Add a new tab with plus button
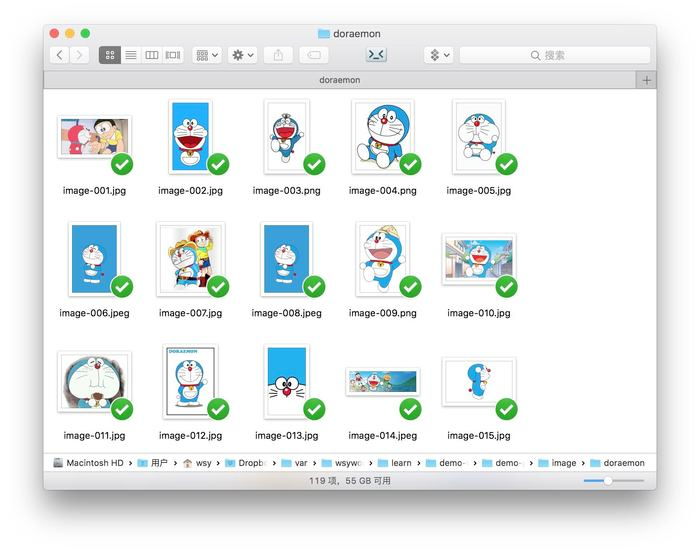The height and width of the screenshot is (552, 700). pos(646,80)
